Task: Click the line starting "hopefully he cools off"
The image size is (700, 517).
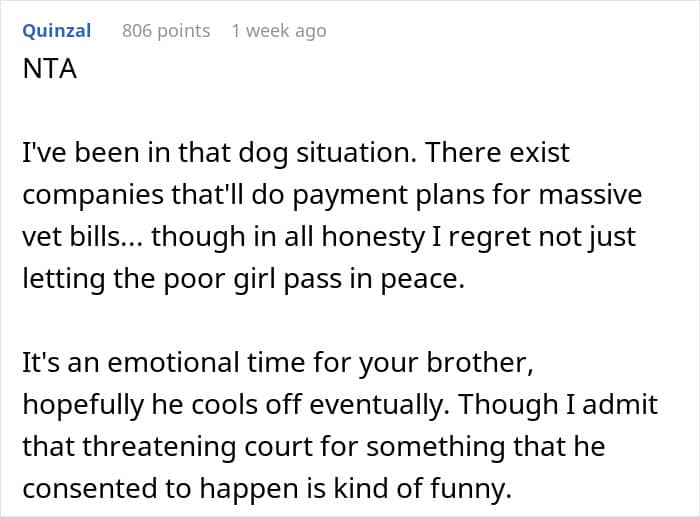Action: click(340, 404)
